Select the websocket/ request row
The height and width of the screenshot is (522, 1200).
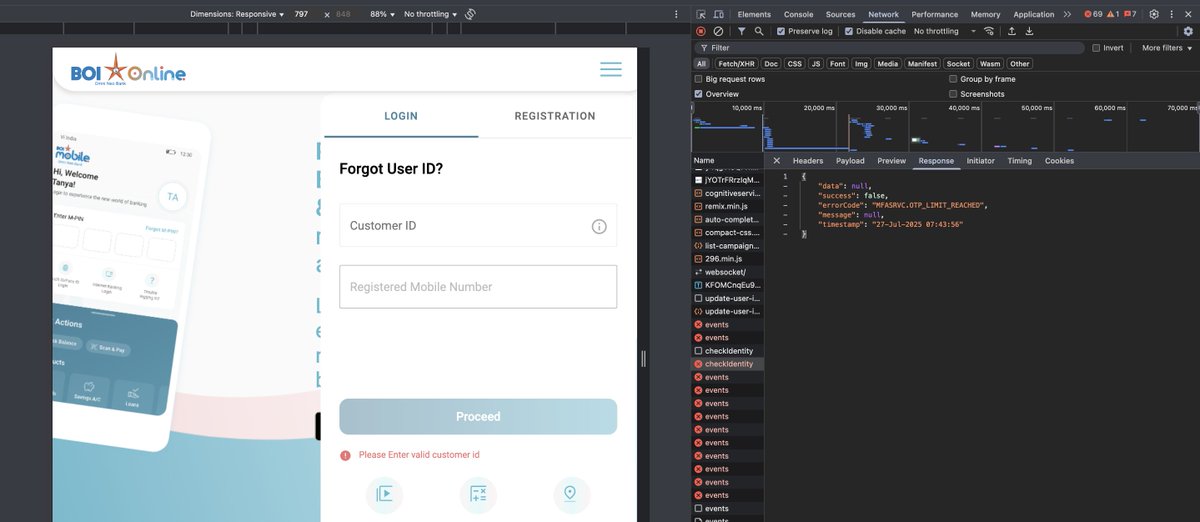(728, 272)
